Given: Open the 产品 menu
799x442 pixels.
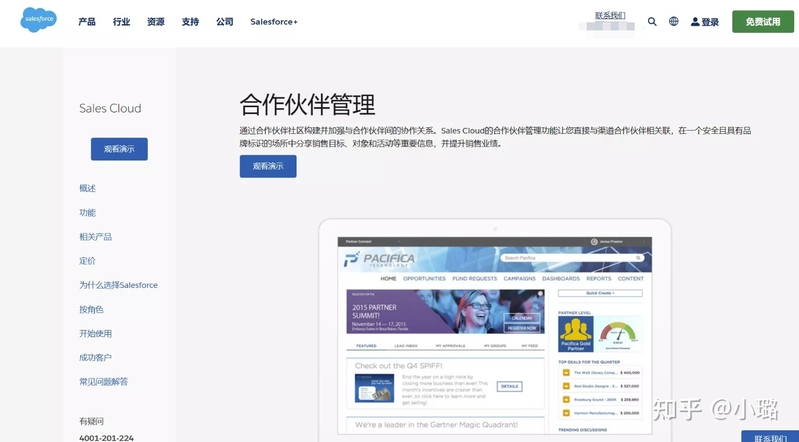Looking at the screenshot, I should 87,22.
